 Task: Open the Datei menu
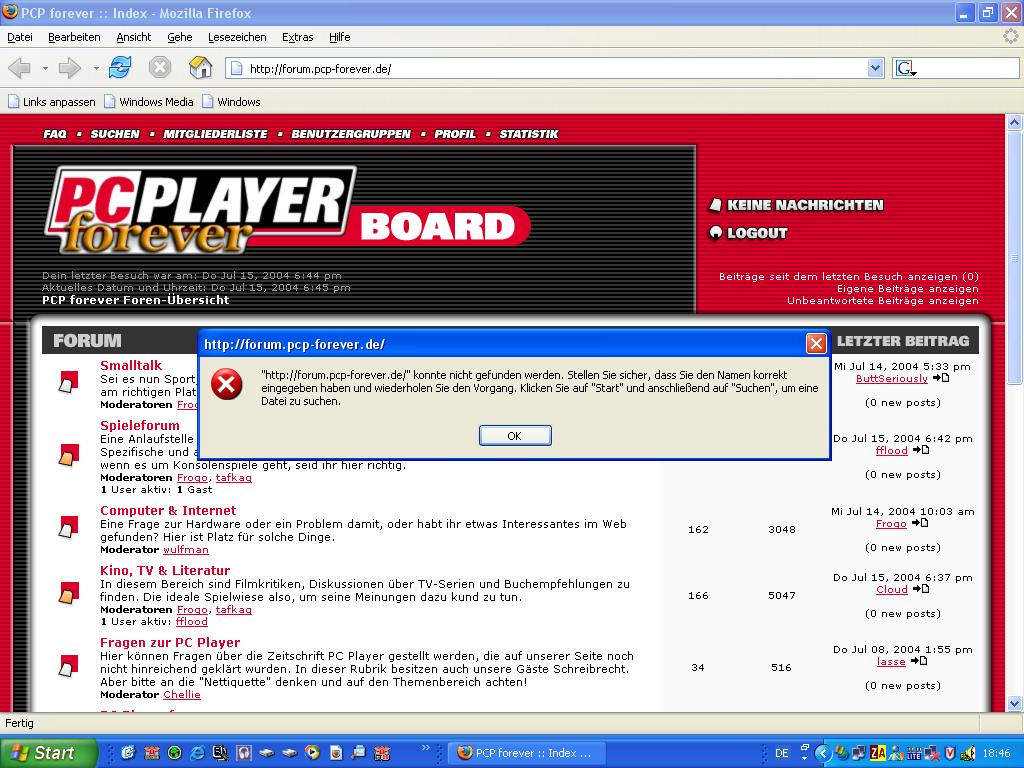click(x=20, y=37)
